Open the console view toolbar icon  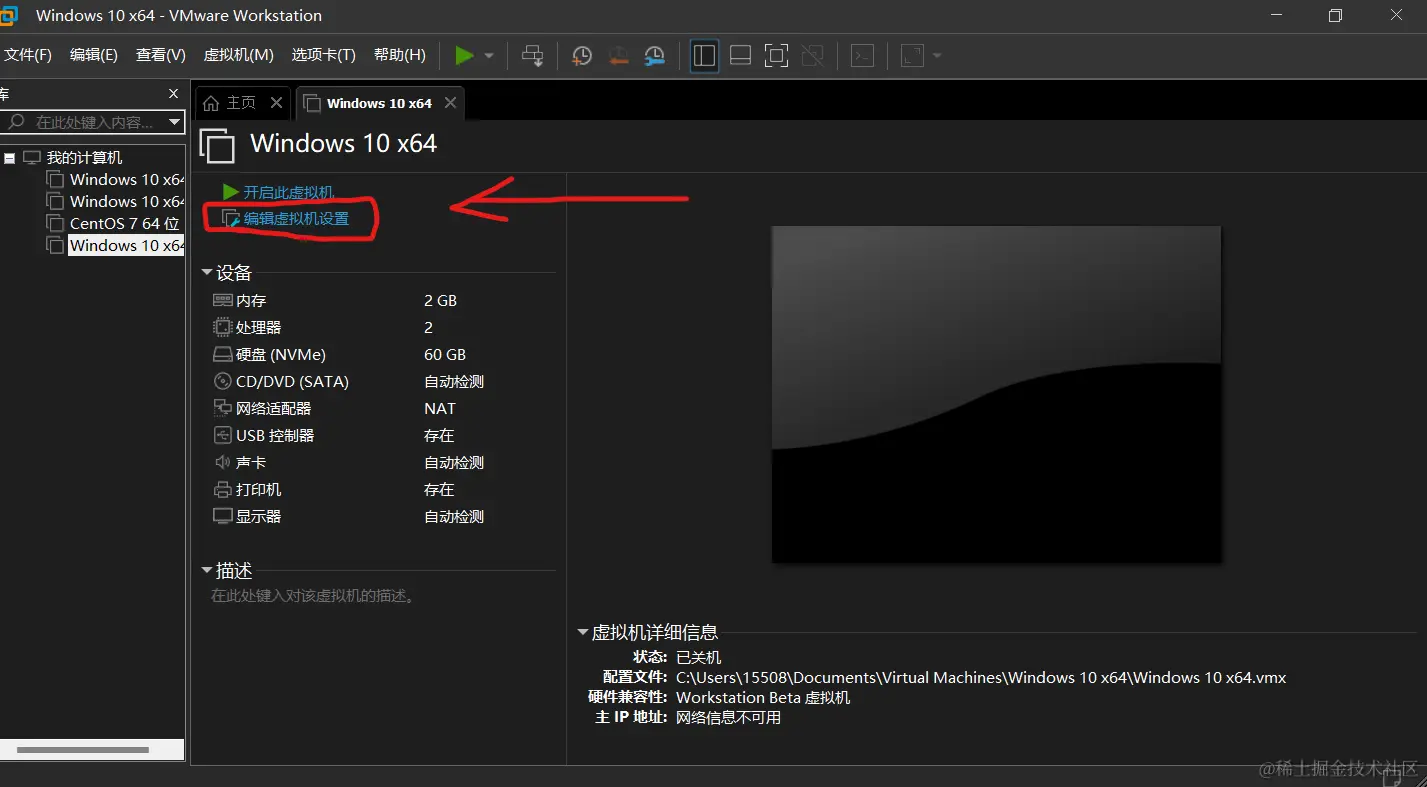[862, 56]
